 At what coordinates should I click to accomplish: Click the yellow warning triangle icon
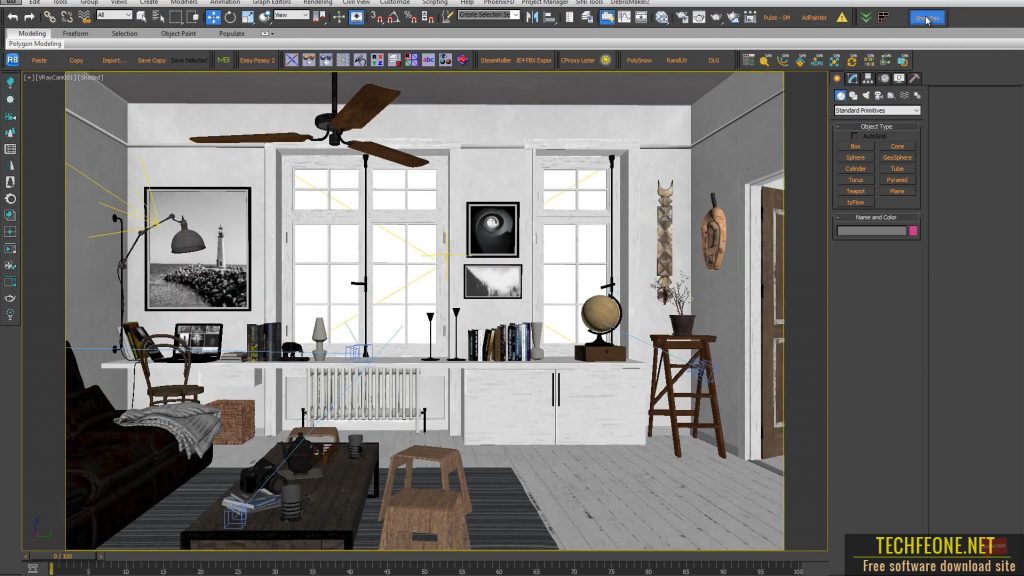[842, 18]
